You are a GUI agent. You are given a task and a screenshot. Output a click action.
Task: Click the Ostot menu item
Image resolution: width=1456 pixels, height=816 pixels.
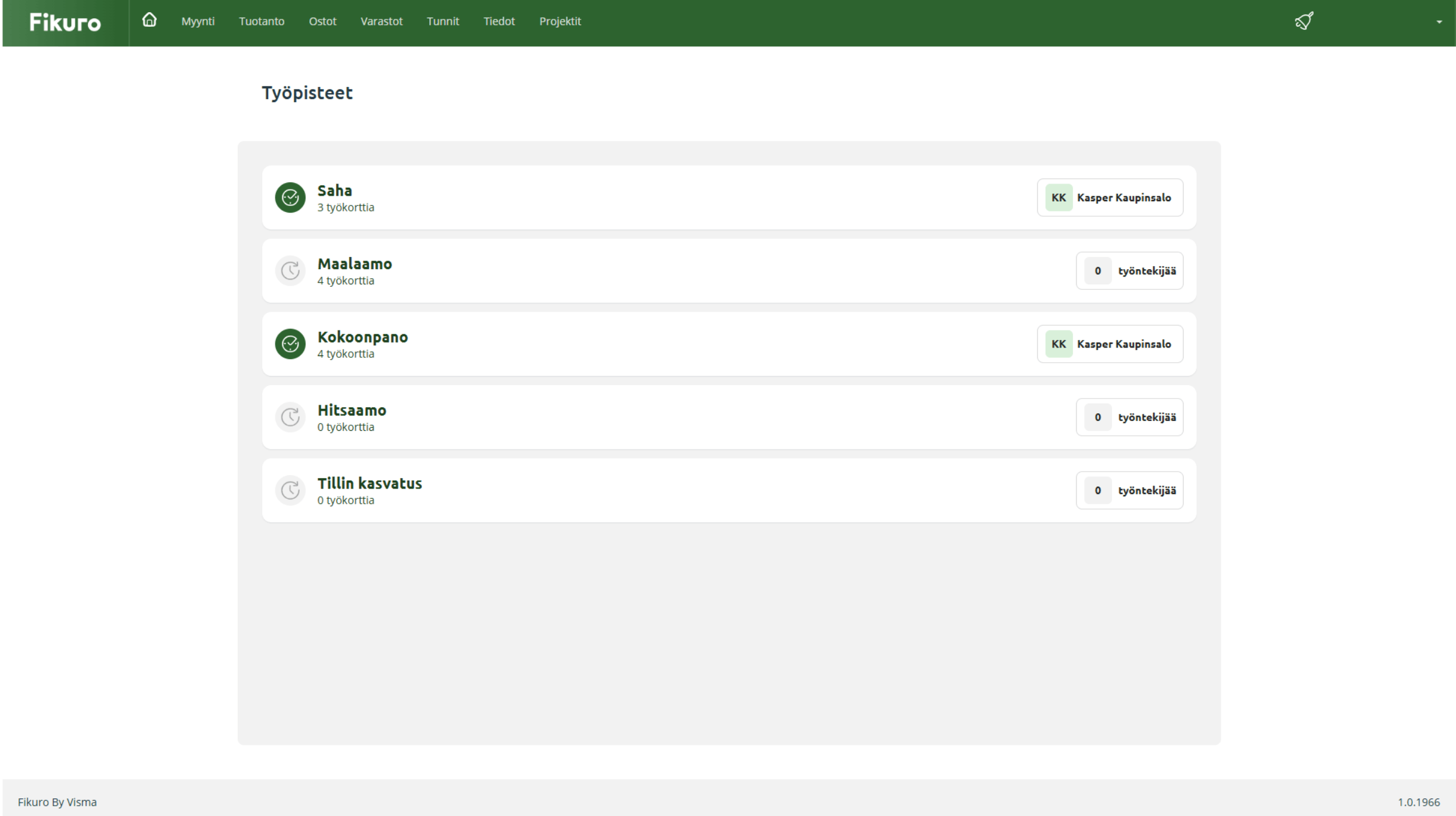pos(322,21)
